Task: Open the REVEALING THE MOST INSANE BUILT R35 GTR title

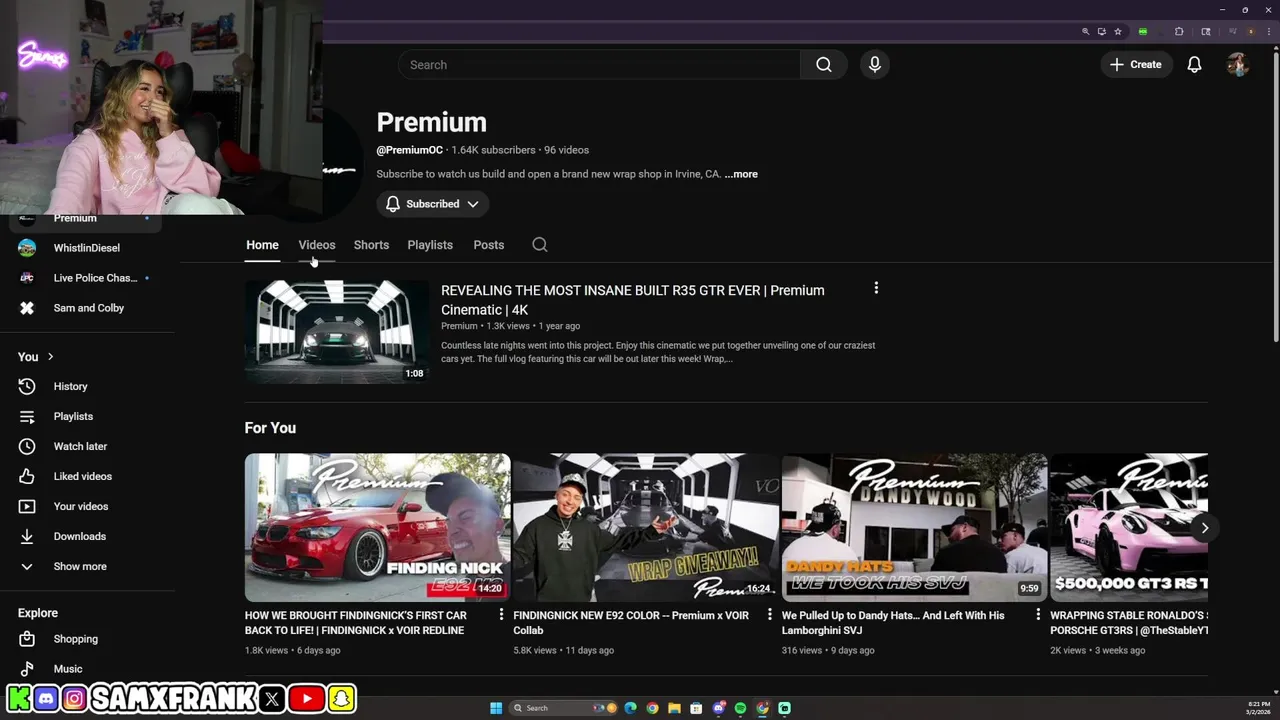Action: pyautogui.click(x=633, y=300)
